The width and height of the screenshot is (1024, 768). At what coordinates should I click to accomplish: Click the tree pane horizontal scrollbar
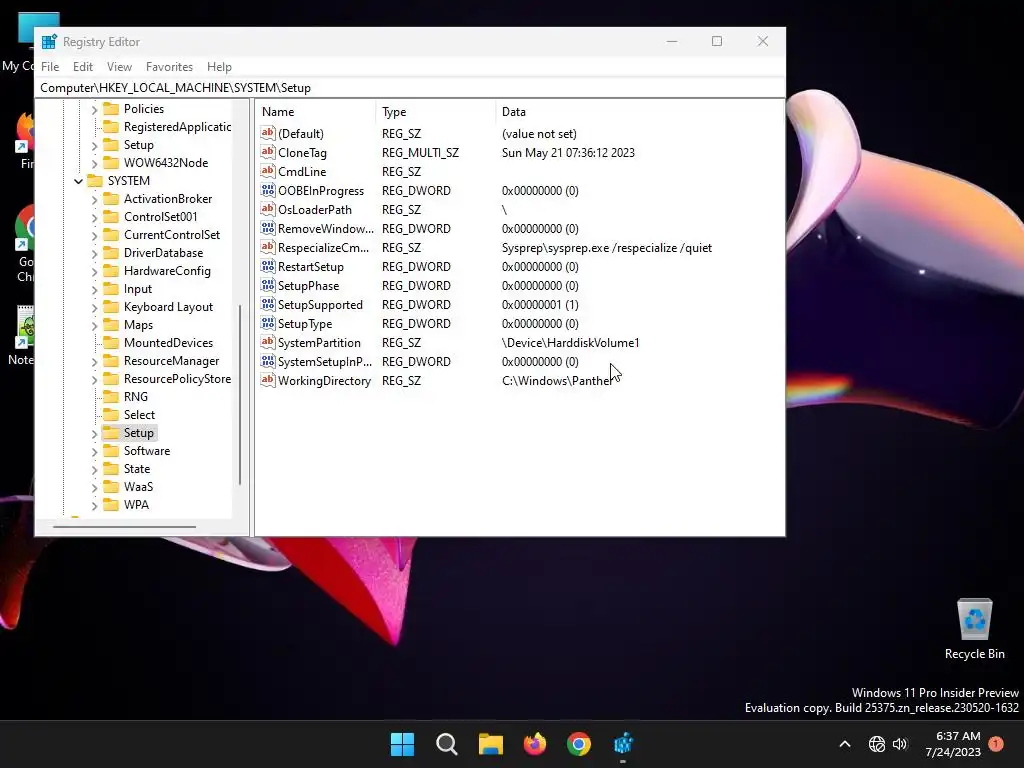(x=124, y=526)
